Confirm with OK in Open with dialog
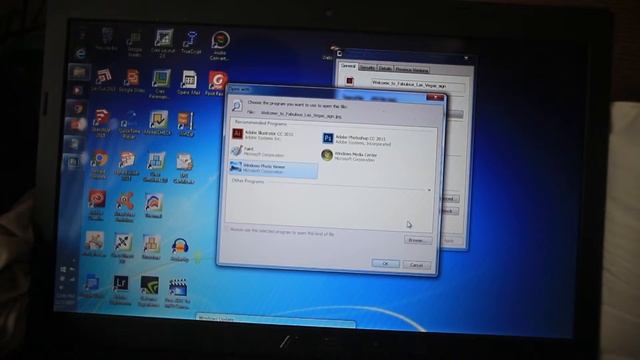 [385, 264]
